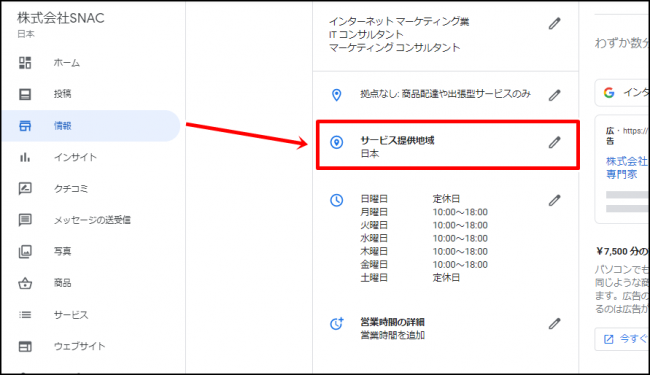This screenshot has height=375, width=650.
Task: Click ¥7,500 分の promotion text
Action: pos(622,252)
